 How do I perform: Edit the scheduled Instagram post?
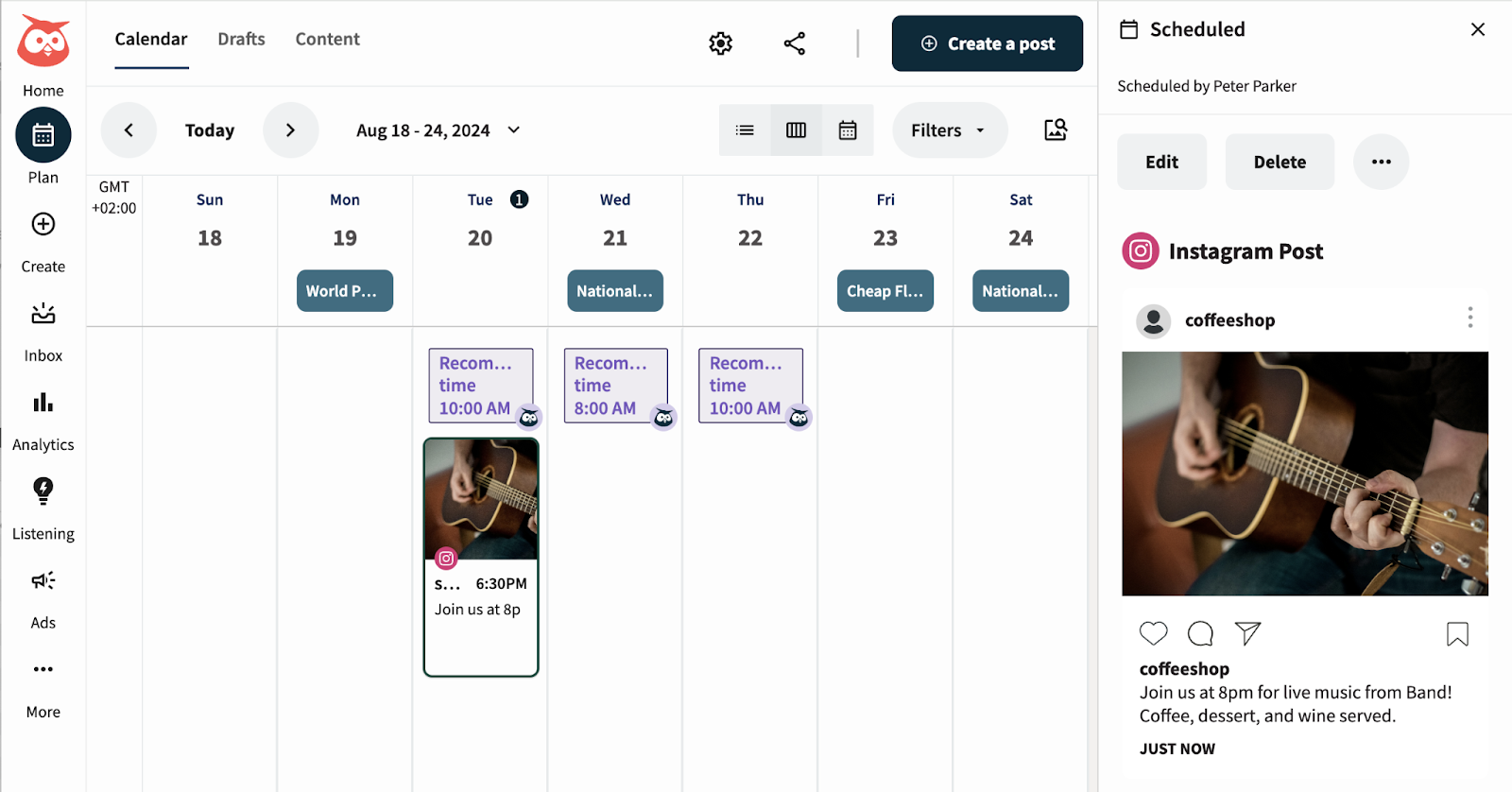[x=1160, y=161]
